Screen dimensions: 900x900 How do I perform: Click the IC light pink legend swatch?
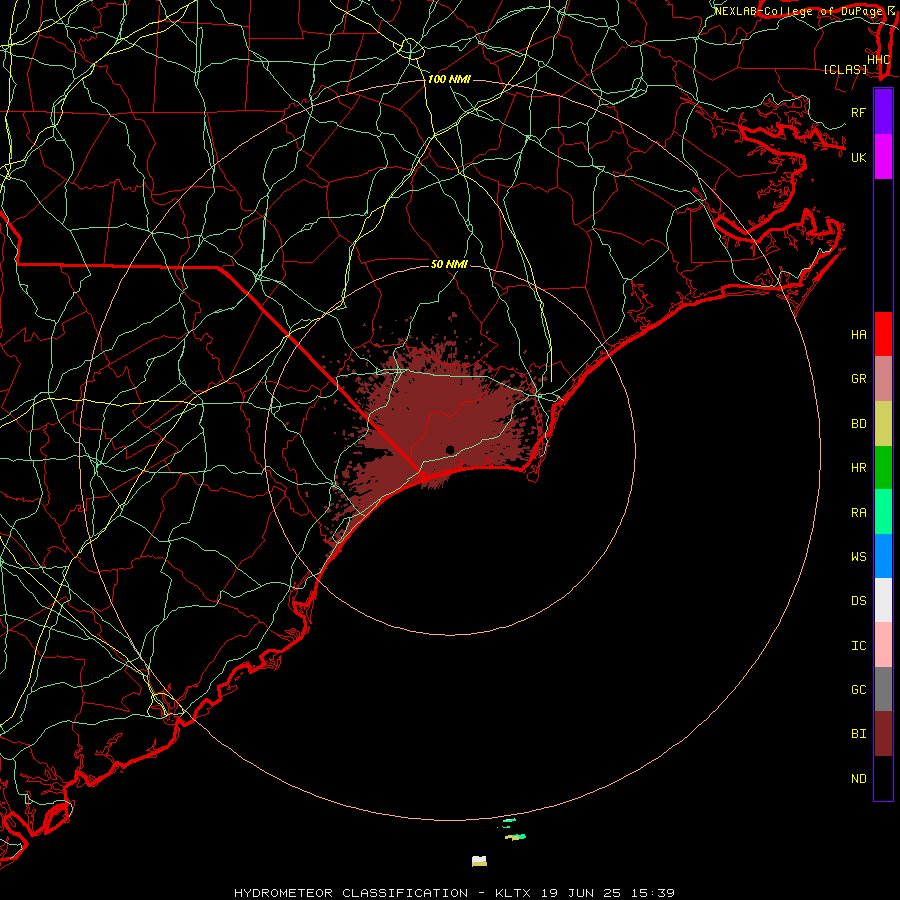point(883,645)
